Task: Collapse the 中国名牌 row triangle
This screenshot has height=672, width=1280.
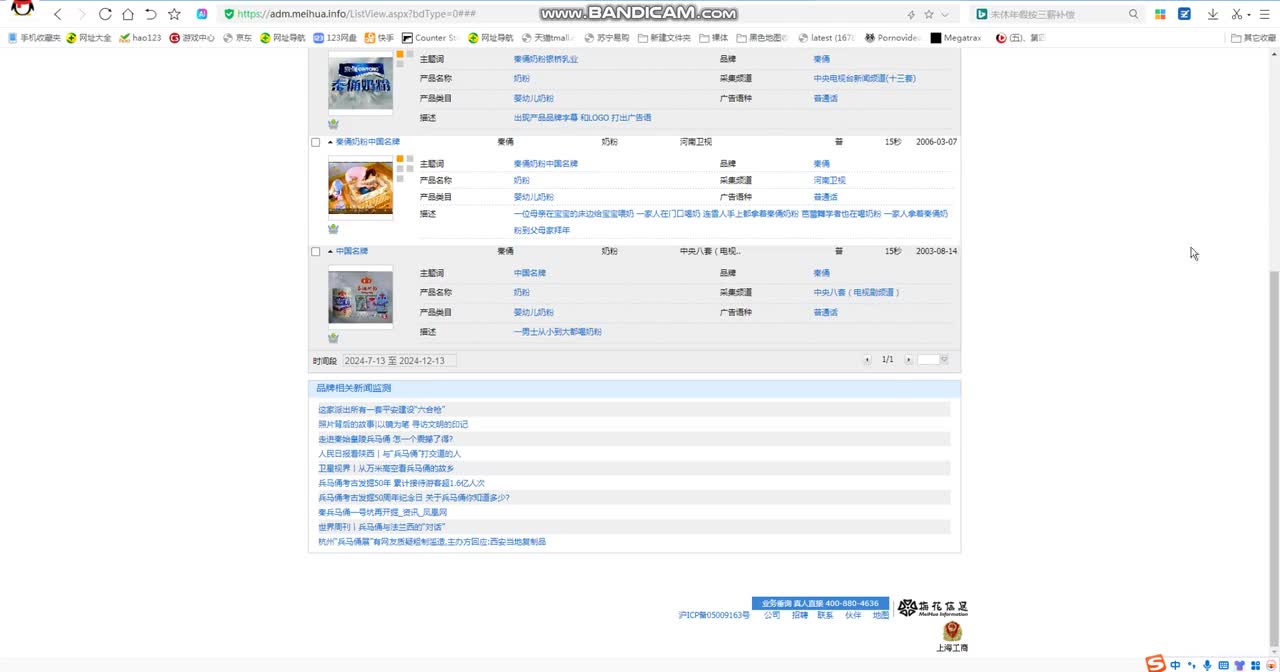Action: tap(330, 251)
